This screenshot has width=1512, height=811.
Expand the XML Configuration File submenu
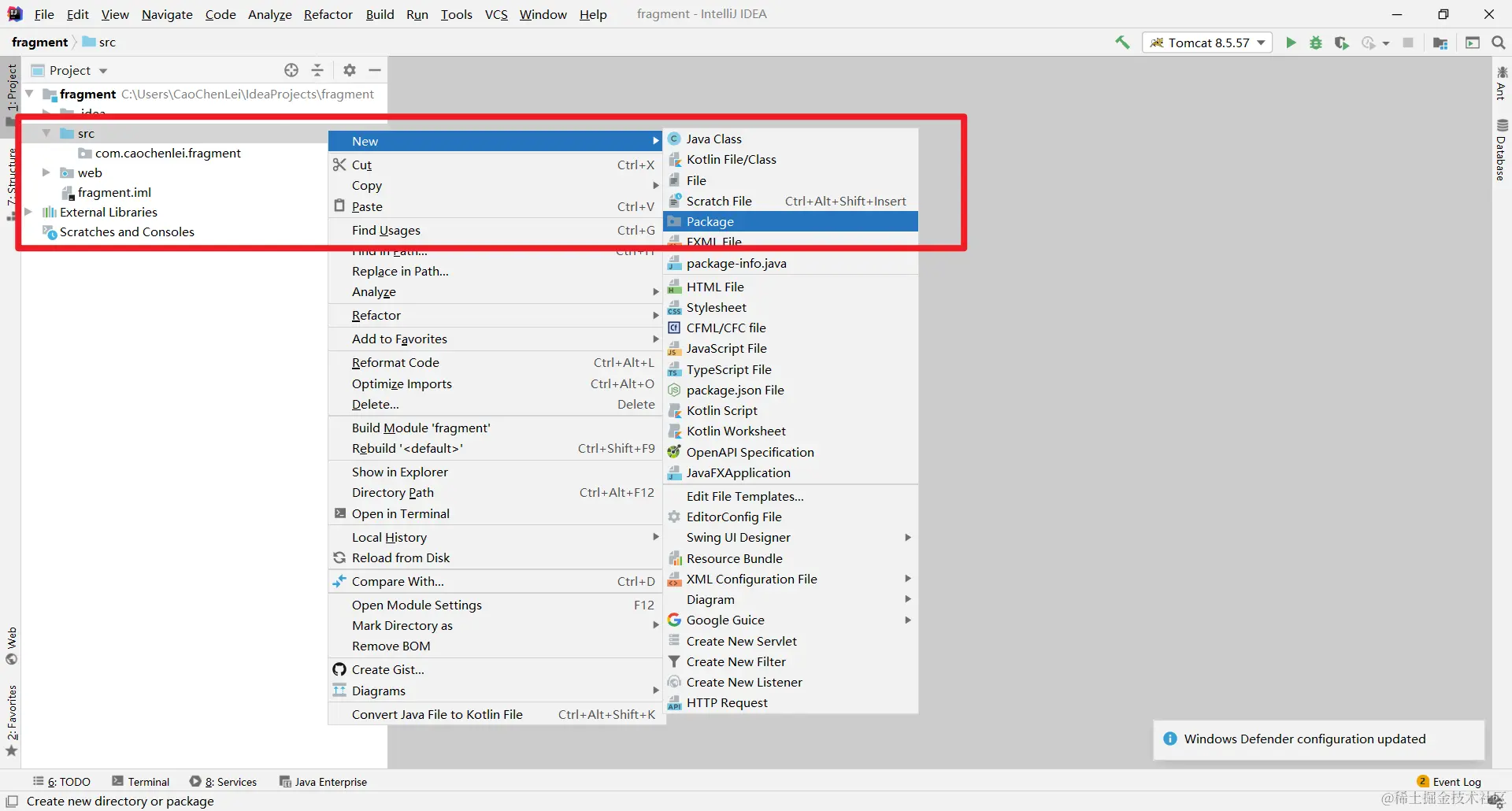[791, 579]
